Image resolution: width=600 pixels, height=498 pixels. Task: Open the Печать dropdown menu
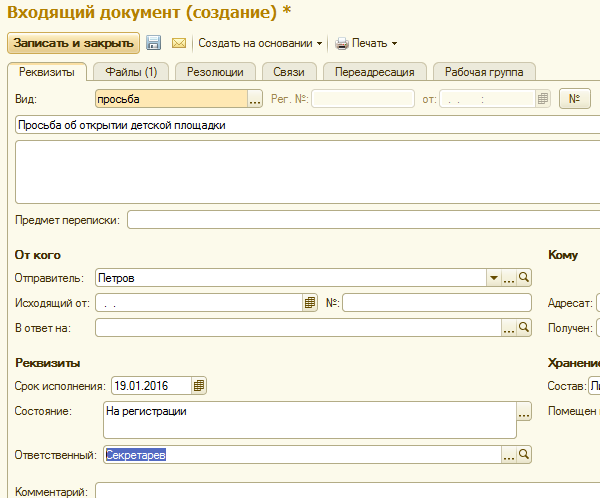point(366,43)
